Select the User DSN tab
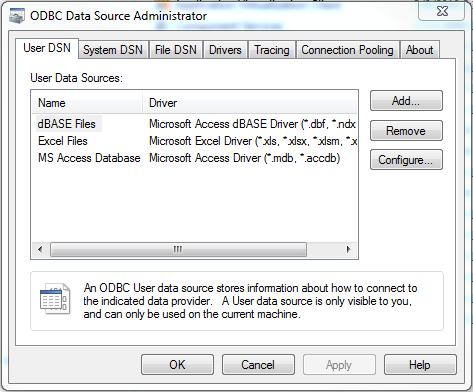This screenshot has height=392, width=473. [x=47, y=48]
